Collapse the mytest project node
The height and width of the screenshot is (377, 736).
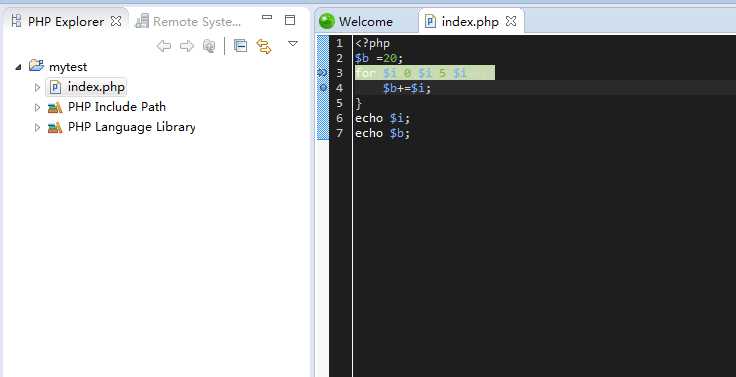(x=18, y=67)
